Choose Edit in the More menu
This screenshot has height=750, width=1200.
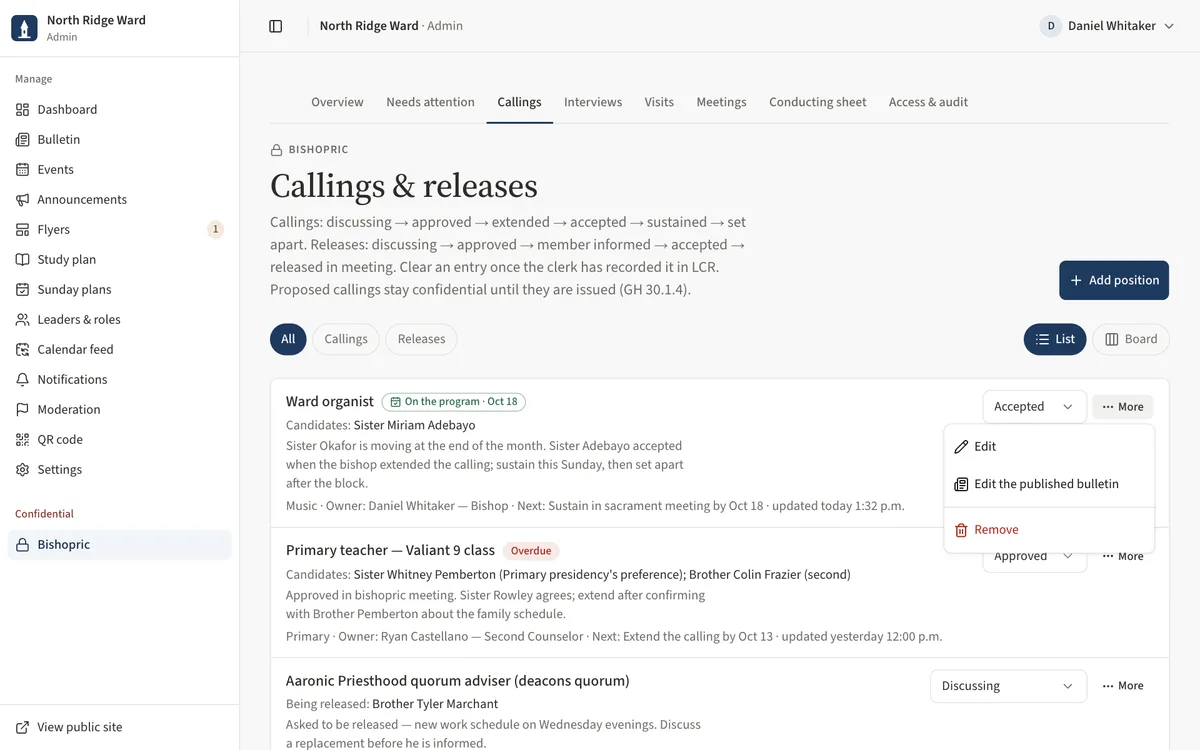1049,447
